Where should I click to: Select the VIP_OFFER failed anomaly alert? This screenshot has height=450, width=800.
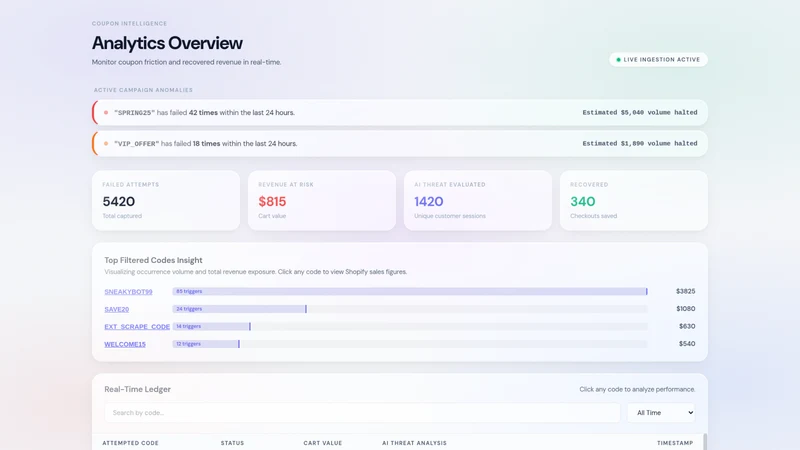pyautogui.click(x=400, y=144)
